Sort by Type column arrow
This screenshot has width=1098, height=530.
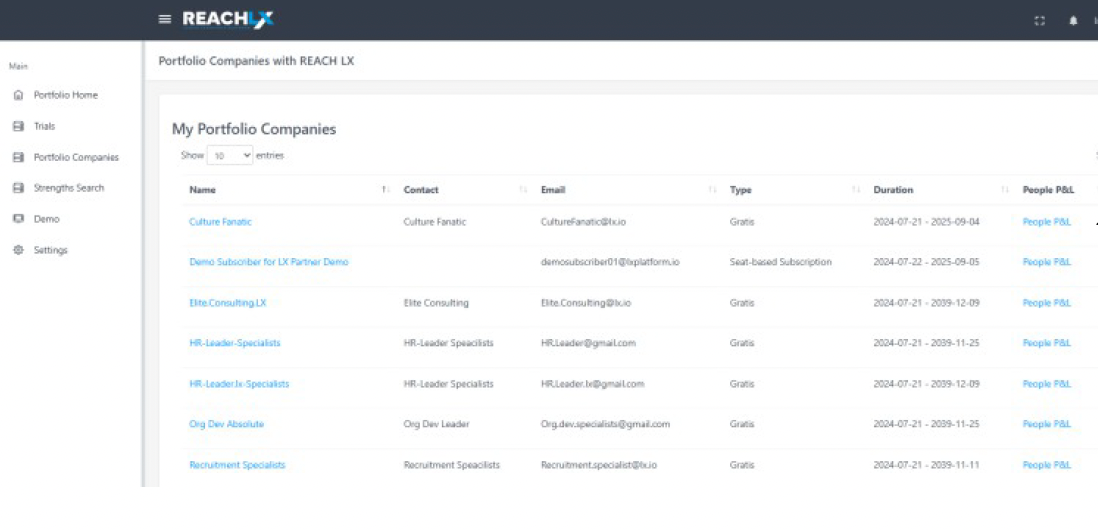click(x=856, y=190)
